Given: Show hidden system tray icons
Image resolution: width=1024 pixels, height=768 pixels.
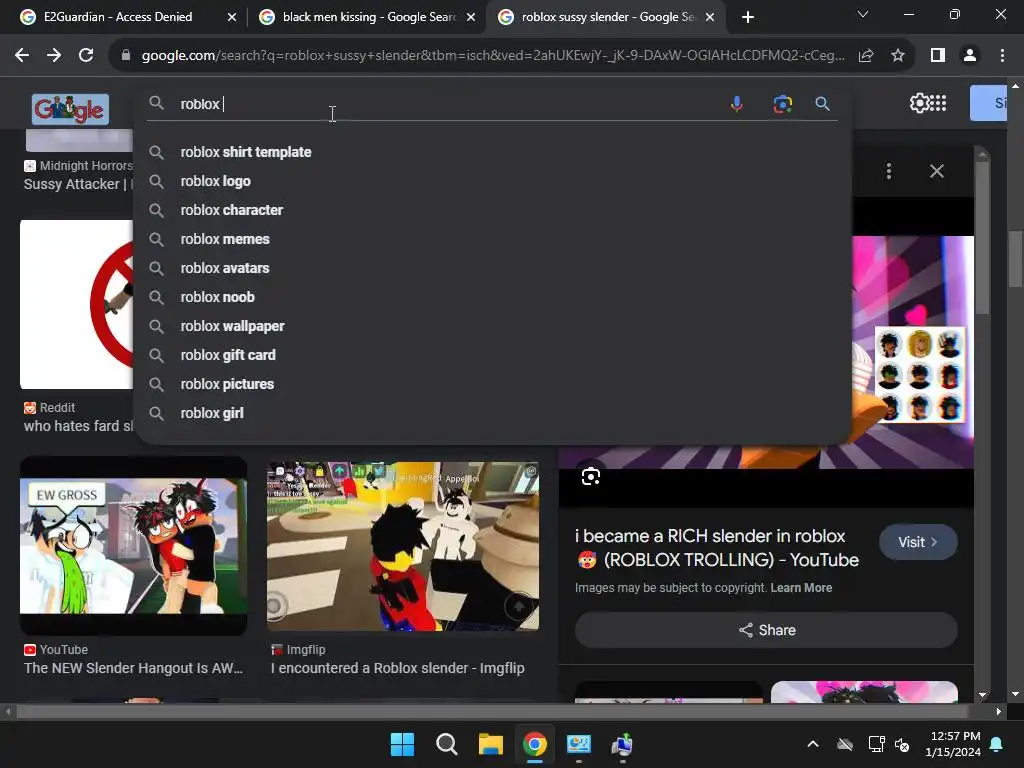Looking at the screenshot, I should (x=812, y=744).
